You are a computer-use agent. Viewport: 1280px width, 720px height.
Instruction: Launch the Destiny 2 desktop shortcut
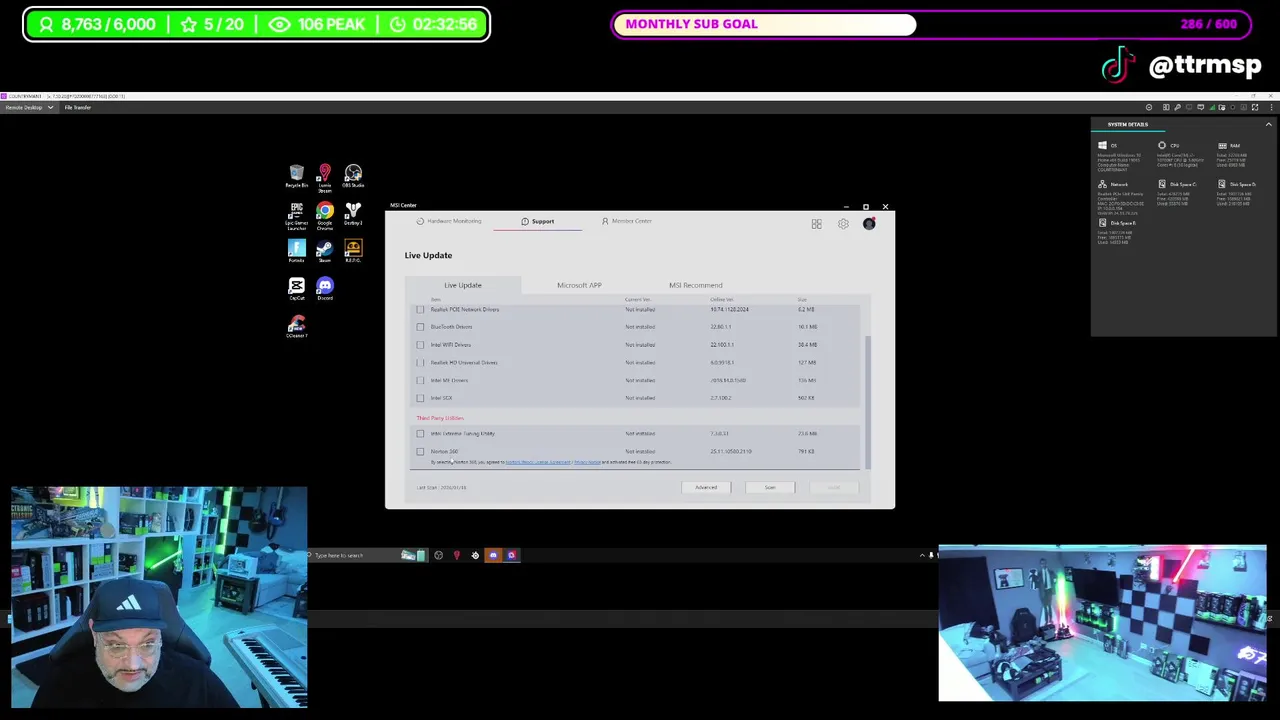(353, 214)
